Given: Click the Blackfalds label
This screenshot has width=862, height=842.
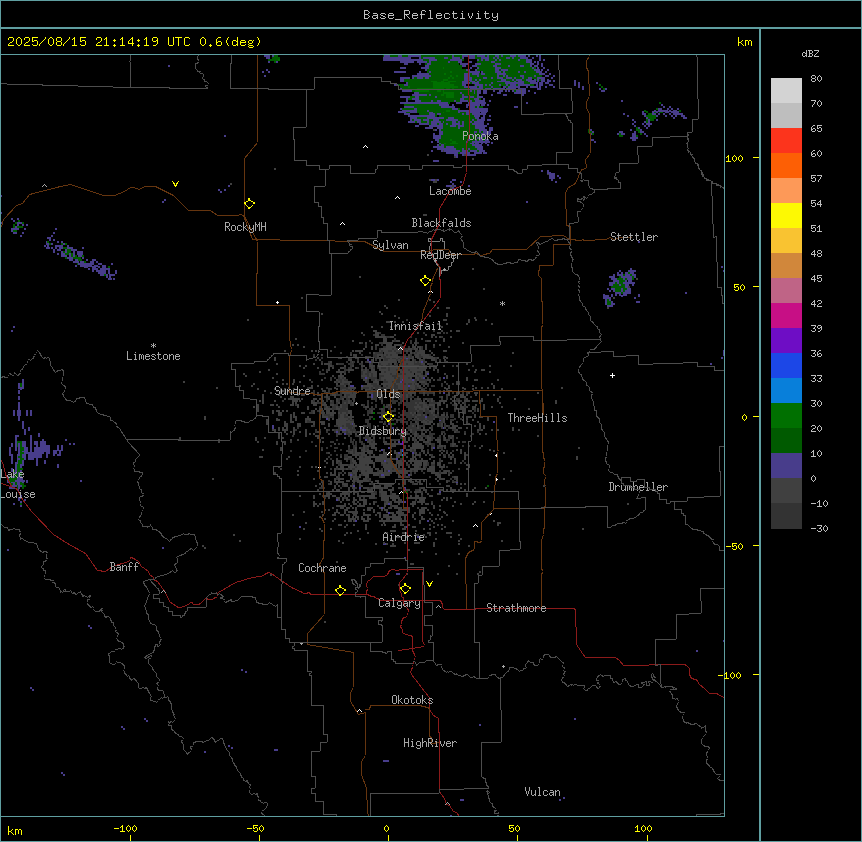Looking at the screenshot, I should [441, 223].
